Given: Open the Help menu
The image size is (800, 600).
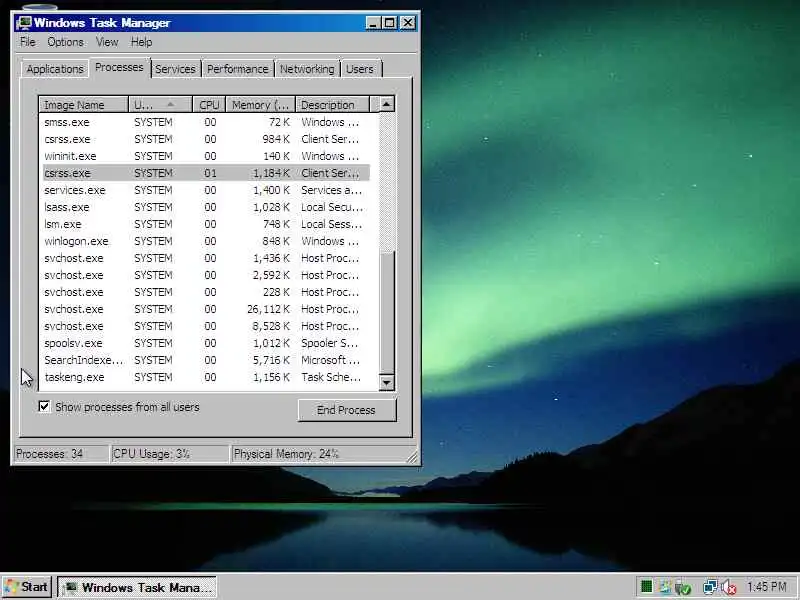Looking at the screenshot, I should point(141,42).
